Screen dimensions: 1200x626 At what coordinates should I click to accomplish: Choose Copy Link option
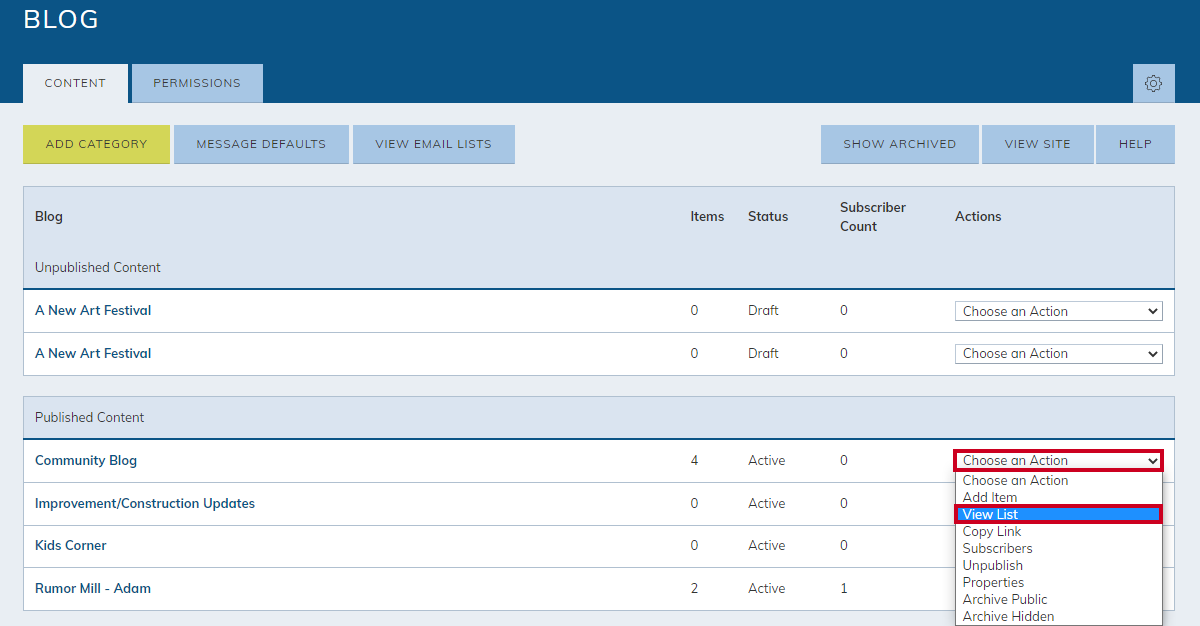coord(1059,531)
